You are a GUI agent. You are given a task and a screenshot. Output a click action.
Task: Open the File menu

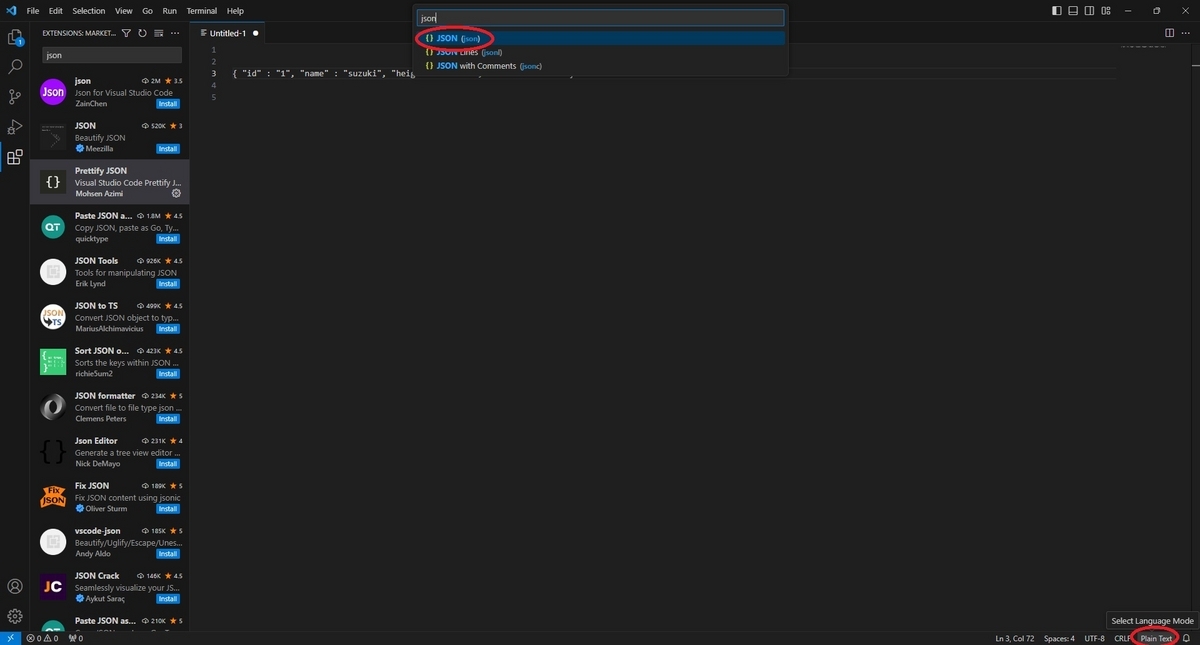pyautogui.click(x=33, y=10)
